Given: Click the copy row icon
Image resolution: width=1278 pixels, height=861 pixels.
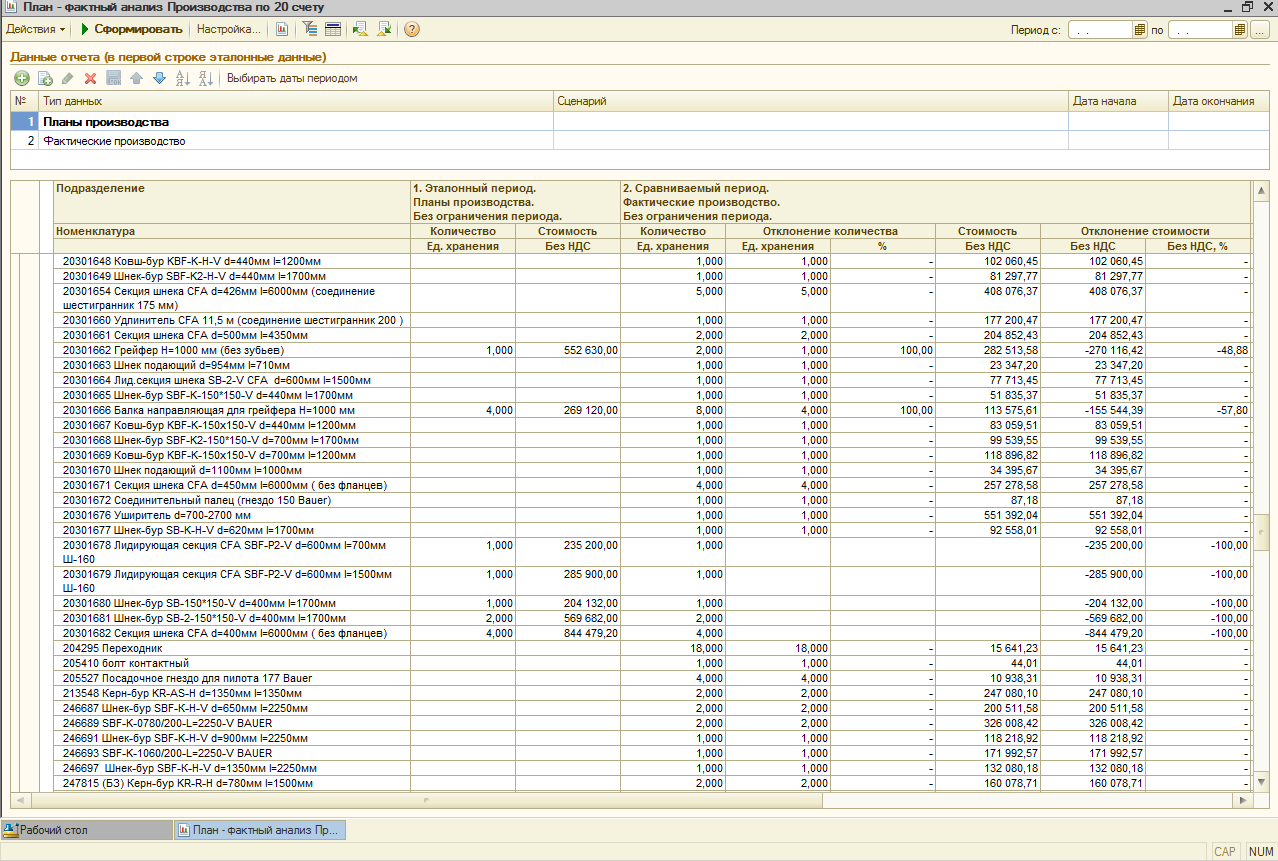Looking at the screenshot, I should pos(45,78).
